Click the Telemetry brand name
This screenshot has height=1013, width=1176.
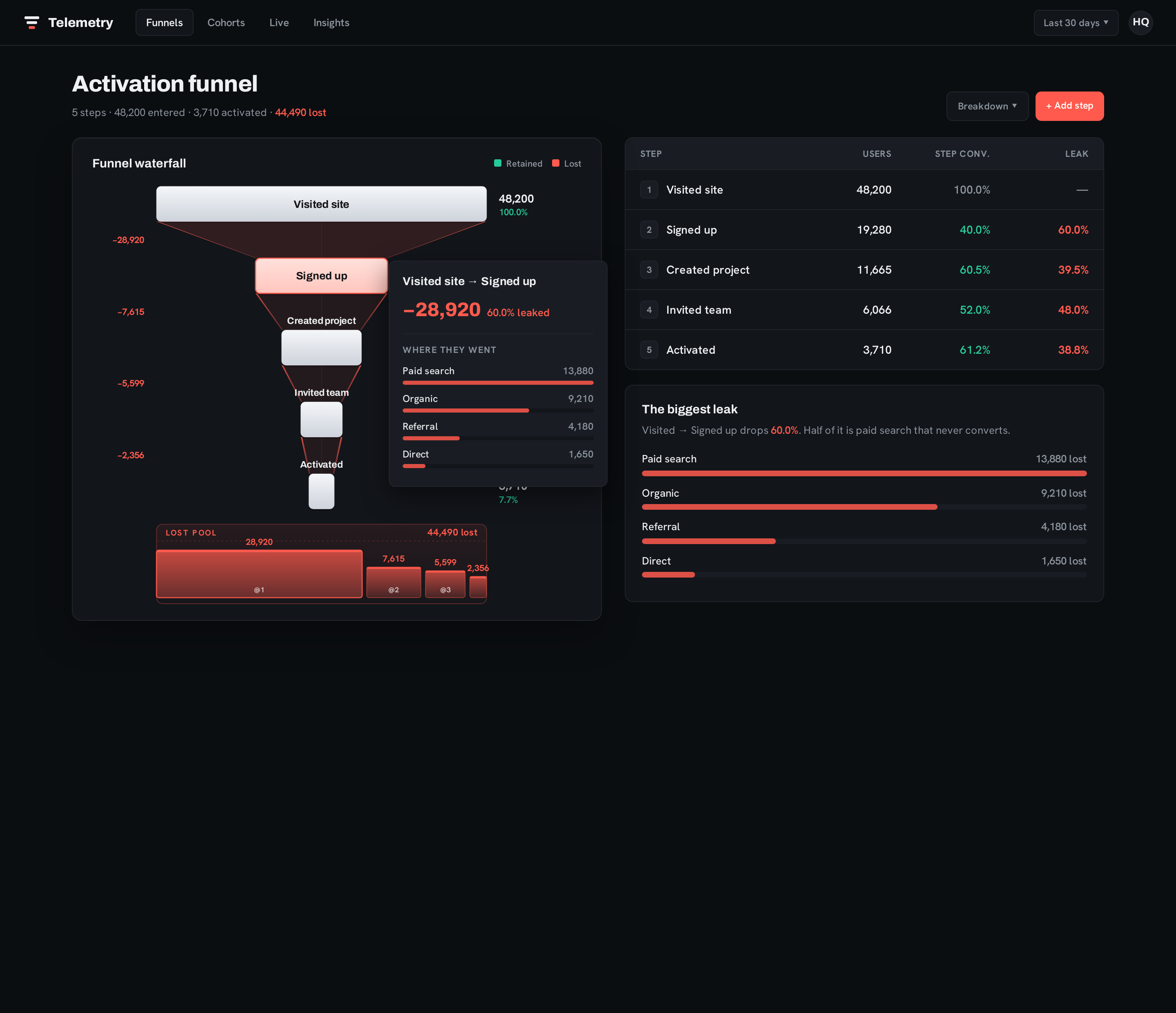(80, 23)
